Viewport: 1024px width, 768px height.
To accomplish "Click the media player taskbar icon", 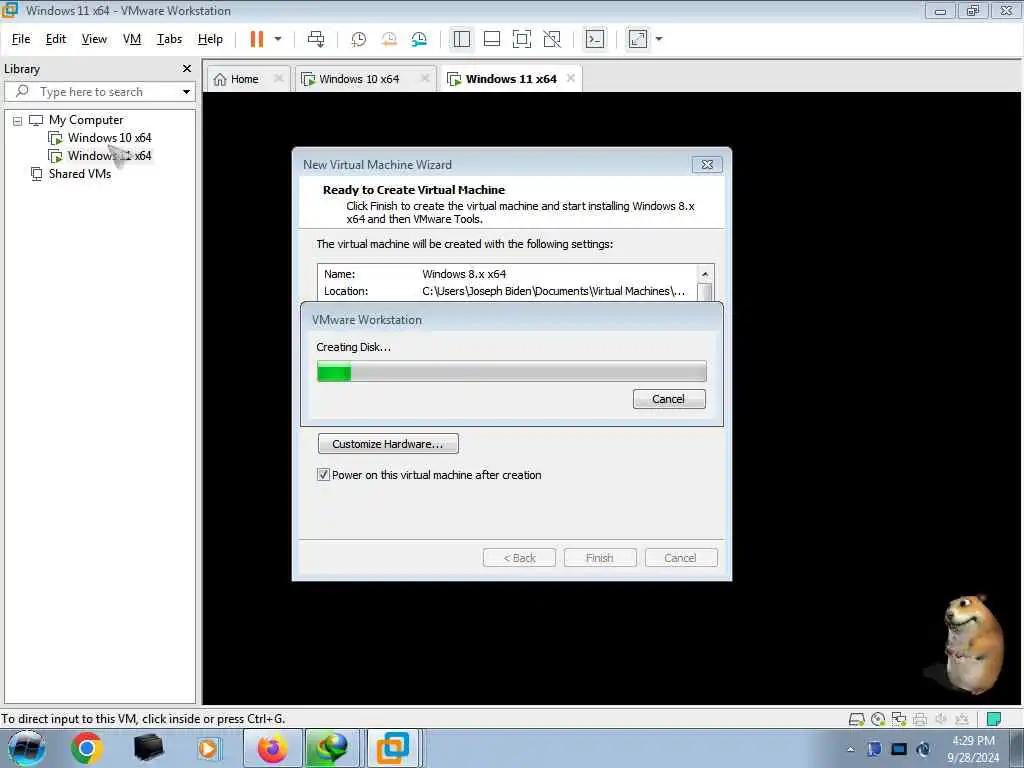I will (208, 748).
